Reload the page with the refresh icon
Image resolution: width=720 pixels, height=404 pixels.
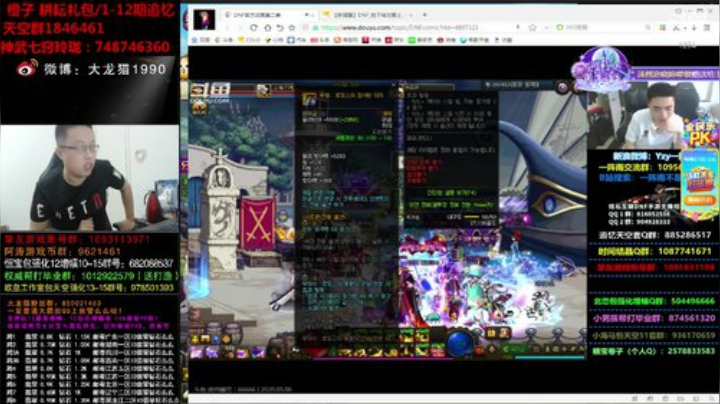pyautogui.click(x=253, y=28)
